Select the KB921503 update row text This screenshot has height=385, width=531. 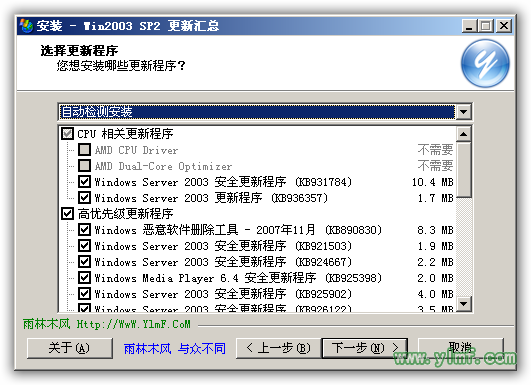click(x=223, y=246)
